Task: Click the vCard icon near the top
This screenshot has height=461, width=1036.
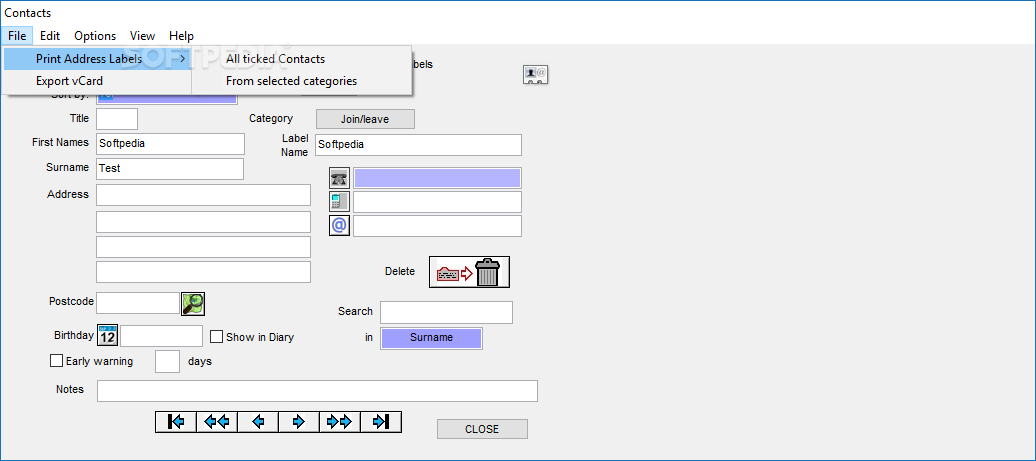Action: click(536, 74)
